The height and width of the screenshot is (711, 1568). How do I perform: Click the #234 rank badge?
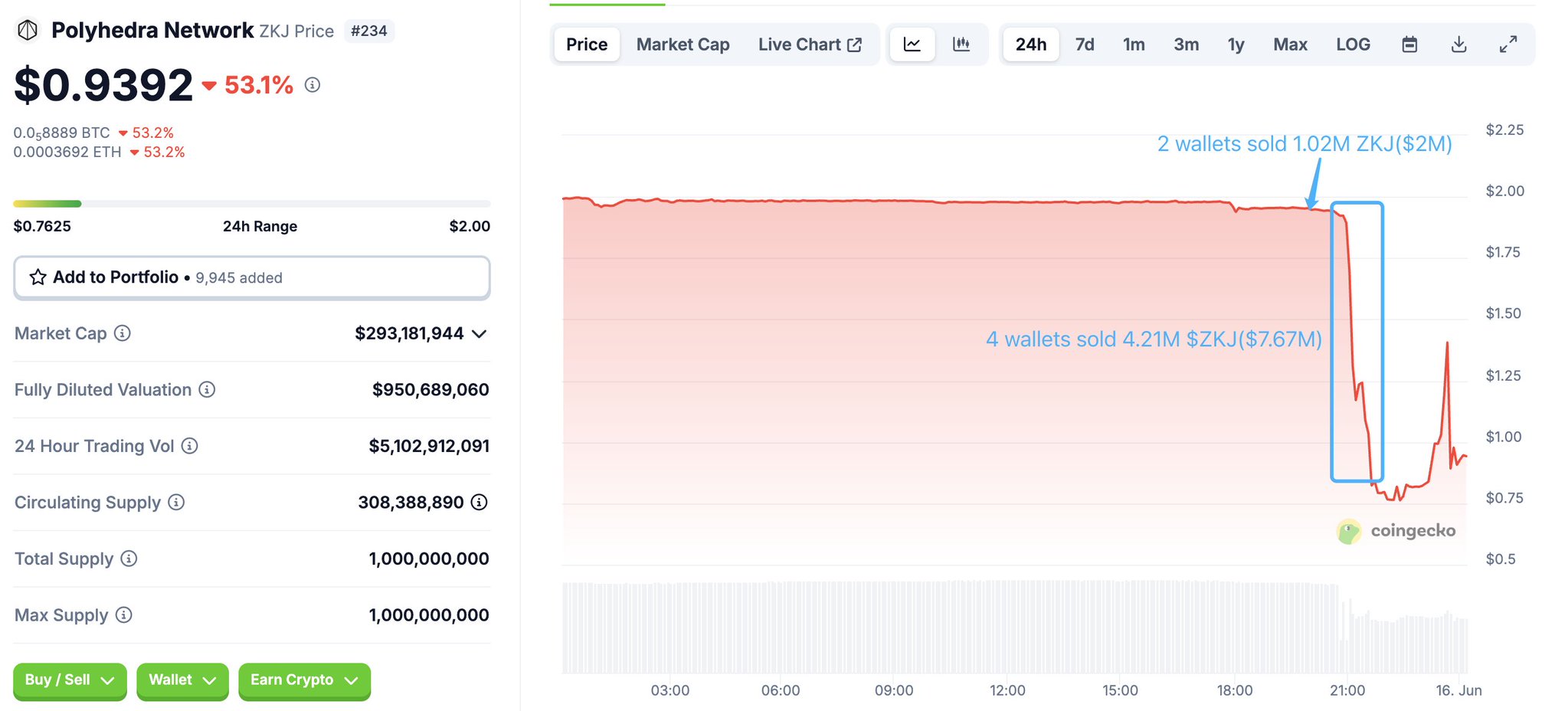coord(368,31)
